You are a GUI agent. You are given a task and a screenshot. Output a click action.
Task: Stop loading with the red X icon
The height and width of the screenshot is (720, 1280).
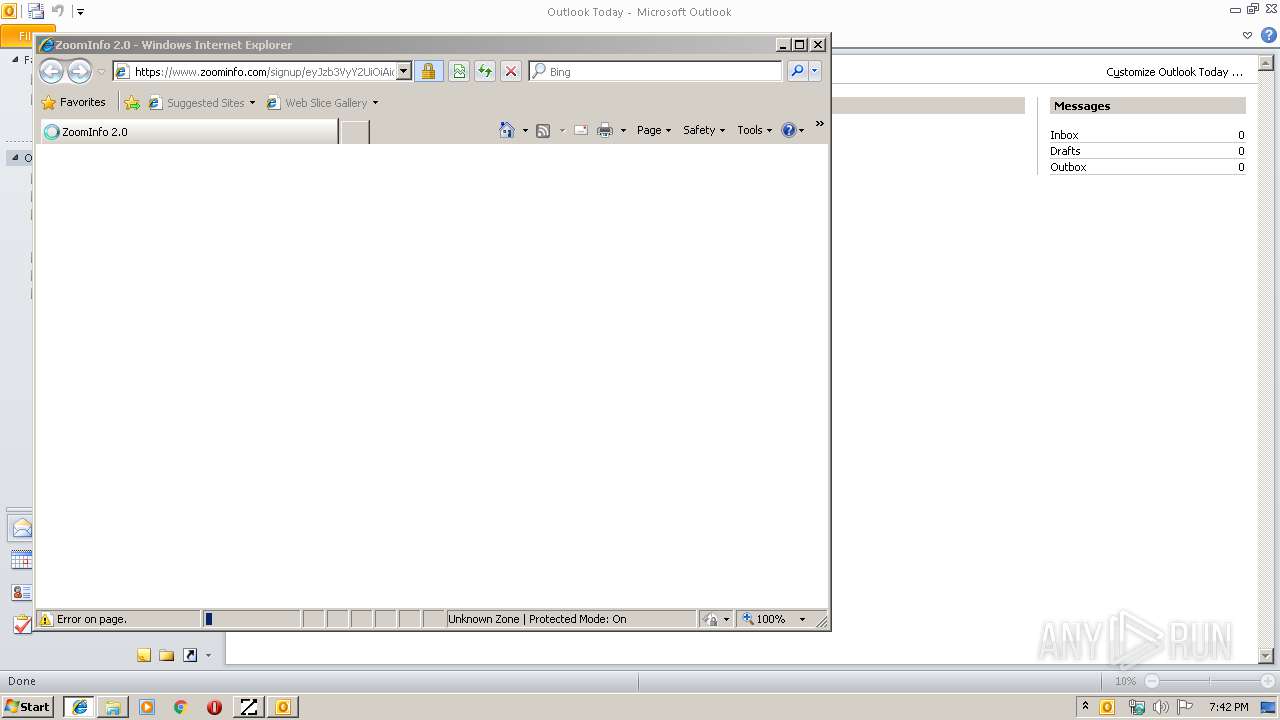(x=511, y=71)
